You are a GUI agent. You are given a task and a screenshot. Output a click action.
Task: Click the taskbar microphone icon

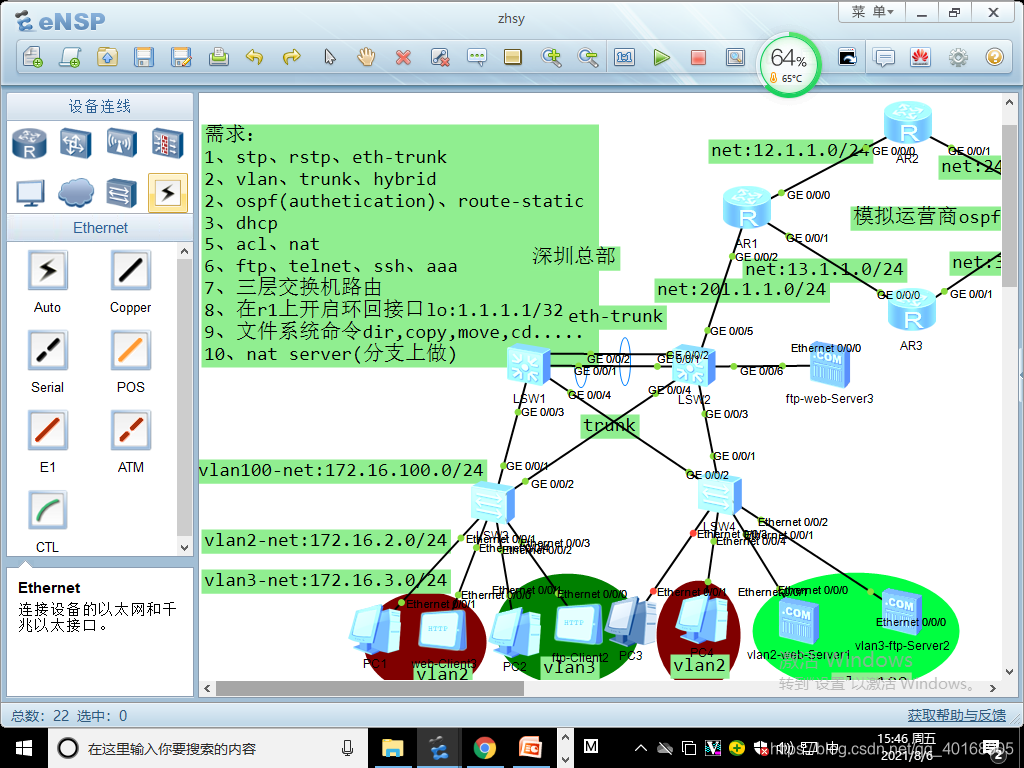tap(347, 748)
